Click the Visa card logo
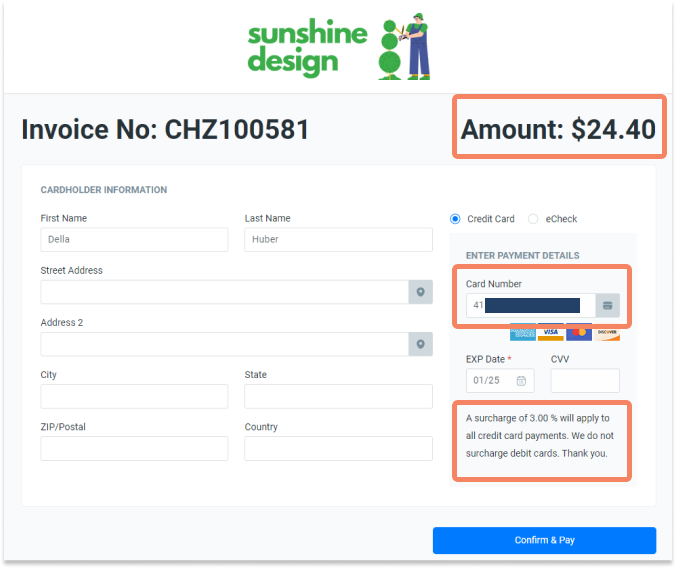This screenshot has height=569, width=676. point(551,332)
